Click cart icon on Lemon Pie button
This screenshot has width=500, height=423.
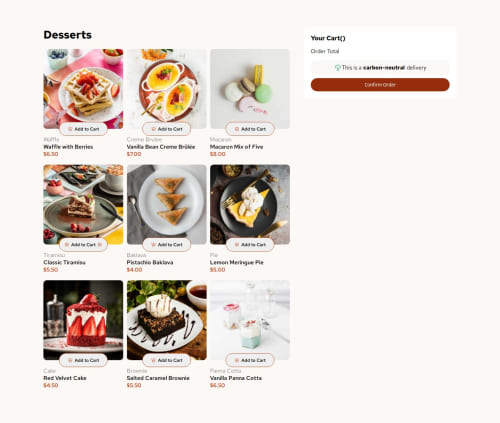click(x=237, y=245)
